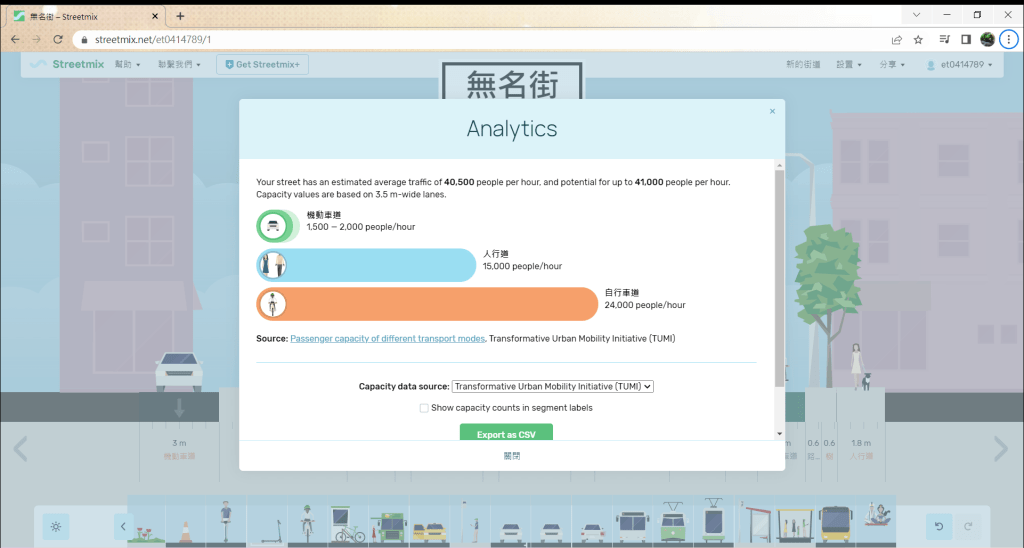Click the browser share page icon
The height and width of the screenshot is (548, 1024).
click(897, 40)
